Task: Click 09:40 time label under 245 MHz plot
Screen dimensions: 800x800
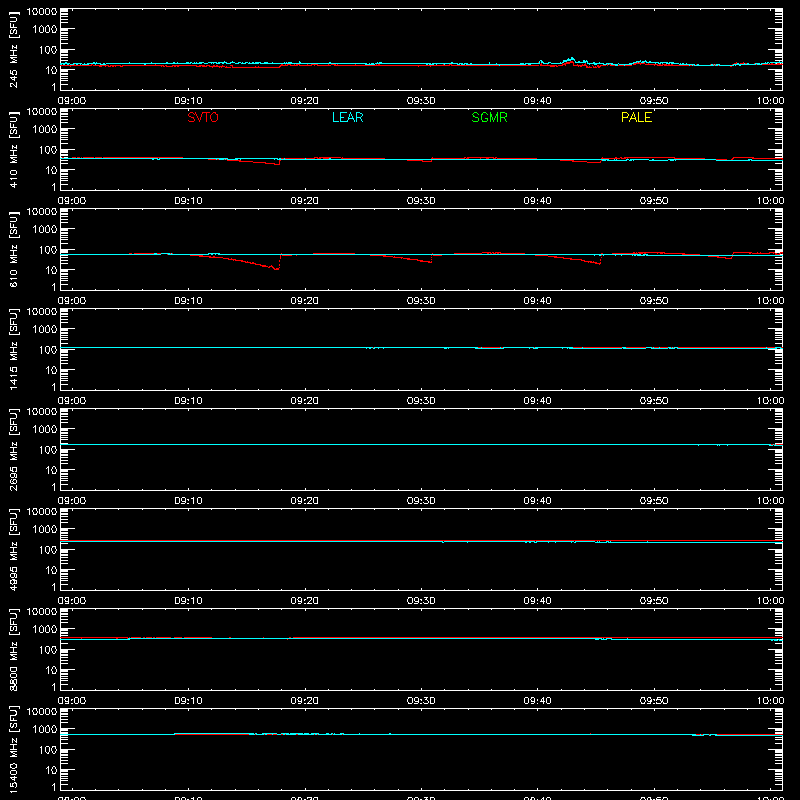Action: [537, 101]
